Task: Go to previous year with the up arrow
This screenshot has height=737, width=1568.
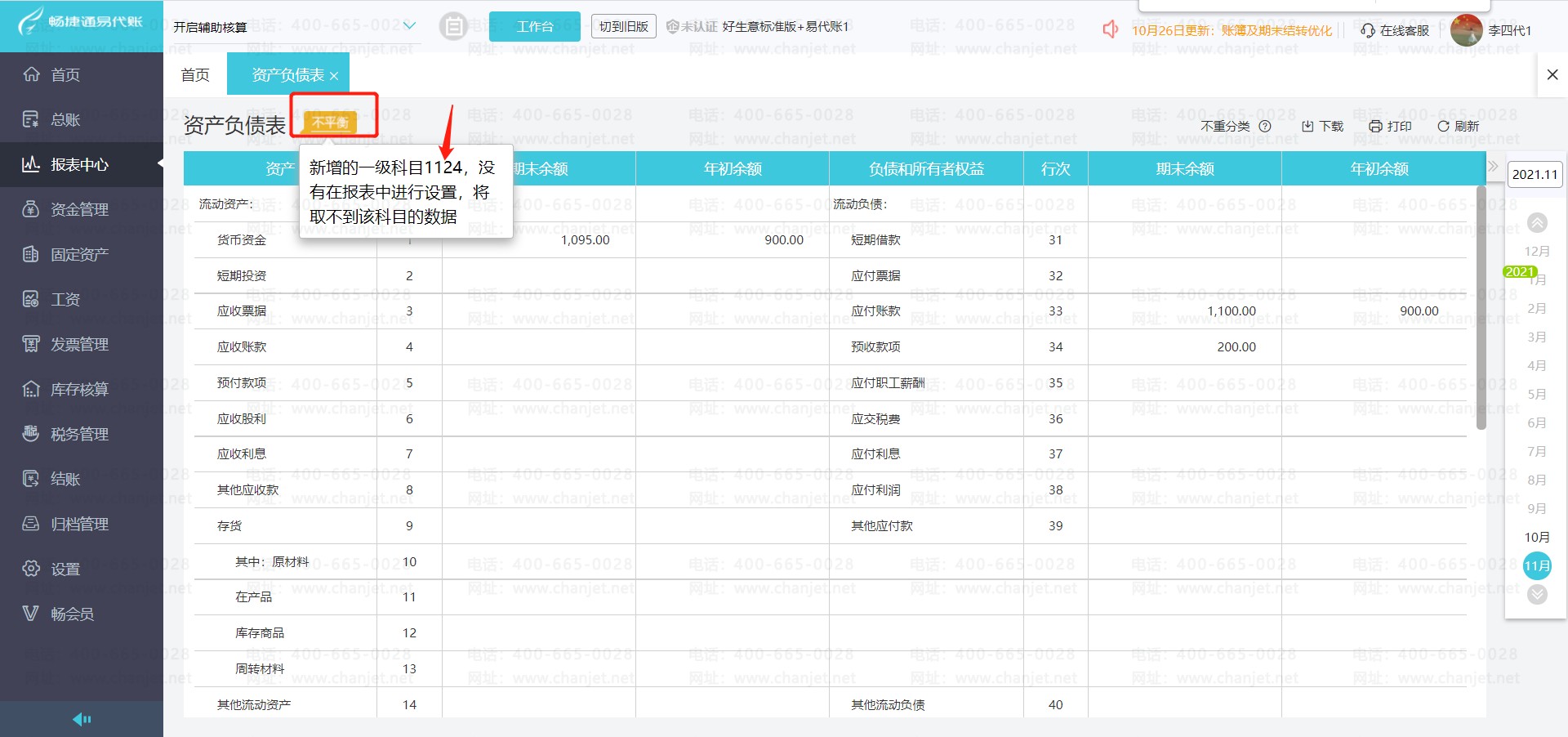Action: click(1537, 222)
